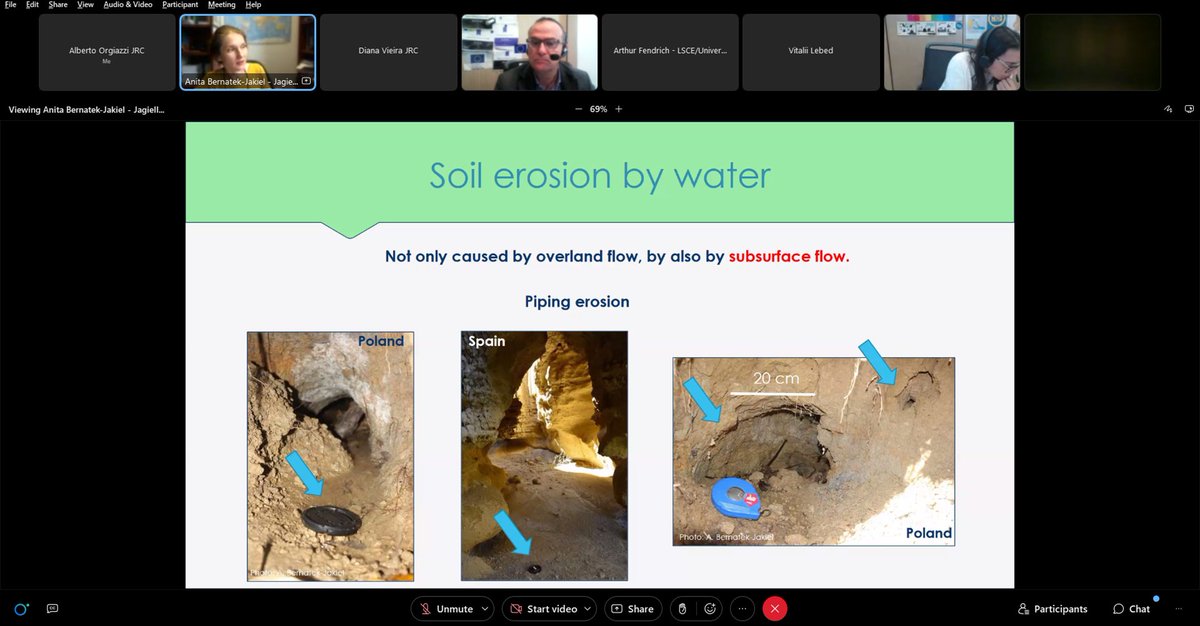Open the View menu

[x=86, y=5]
